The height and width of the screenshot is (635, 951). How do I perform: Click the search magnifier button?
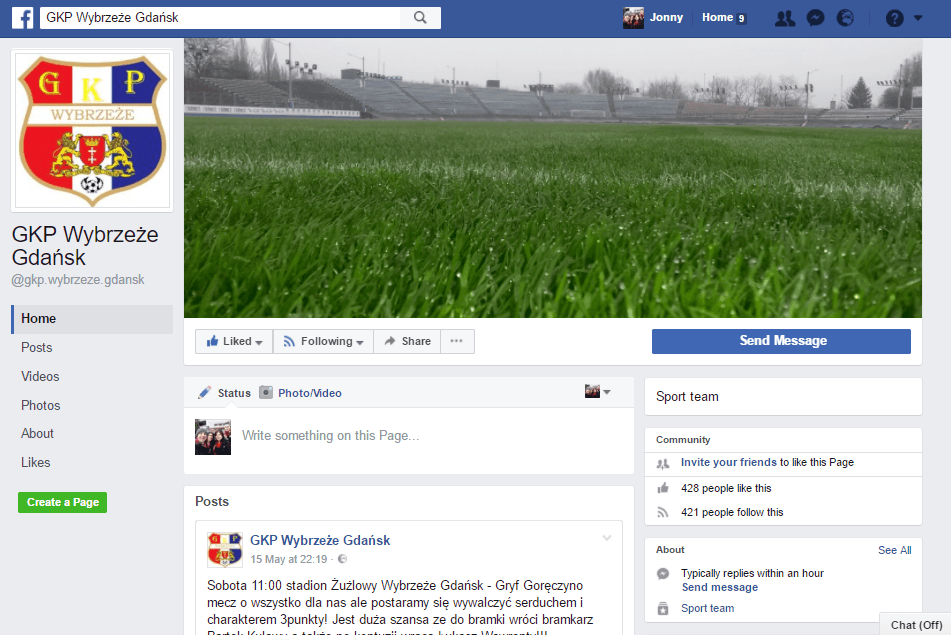420,18
